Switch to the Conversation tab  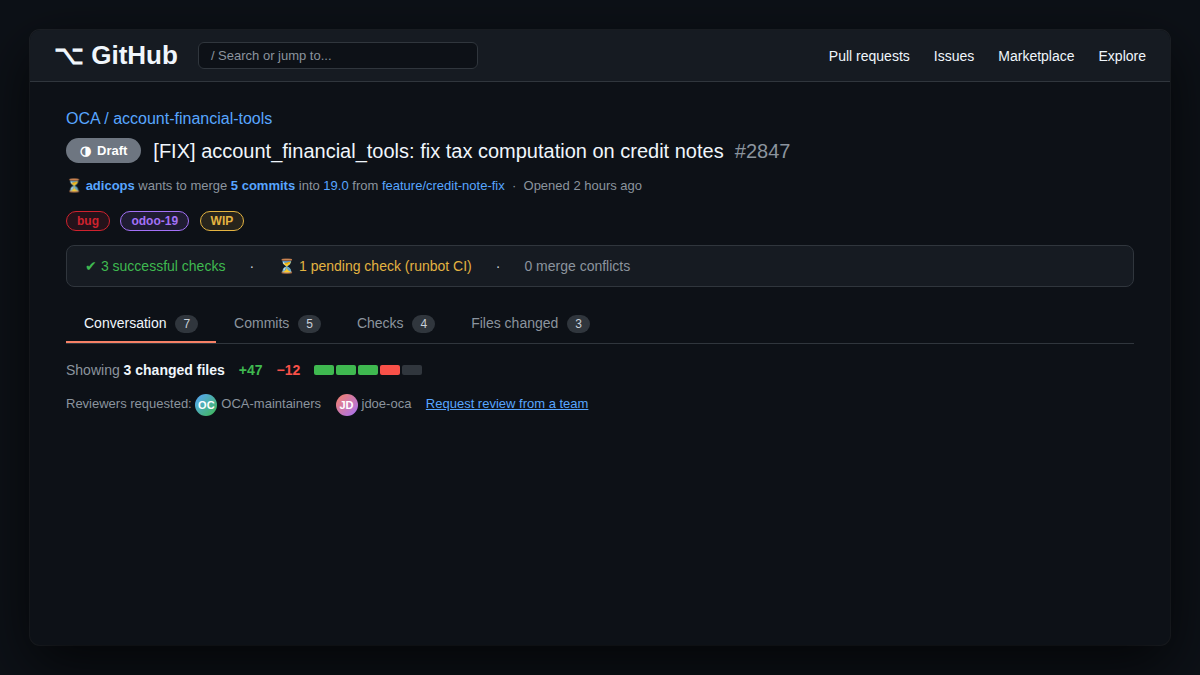click(141, 323)
